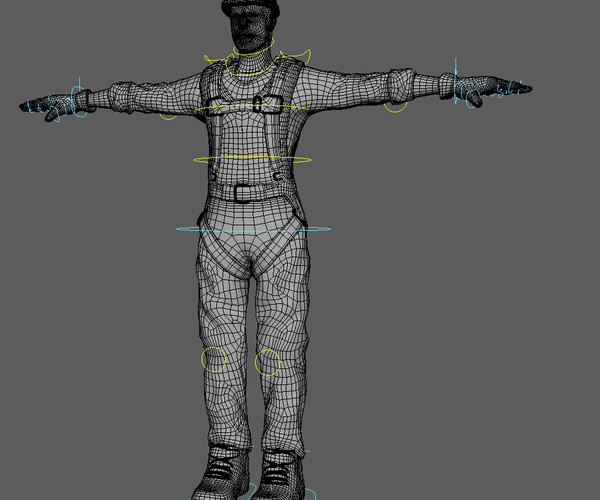The width and height of the screenshot is (600, 500).
Task: Pick the yellow elbow control arc under screen-right arm
Action: point(395,107)
